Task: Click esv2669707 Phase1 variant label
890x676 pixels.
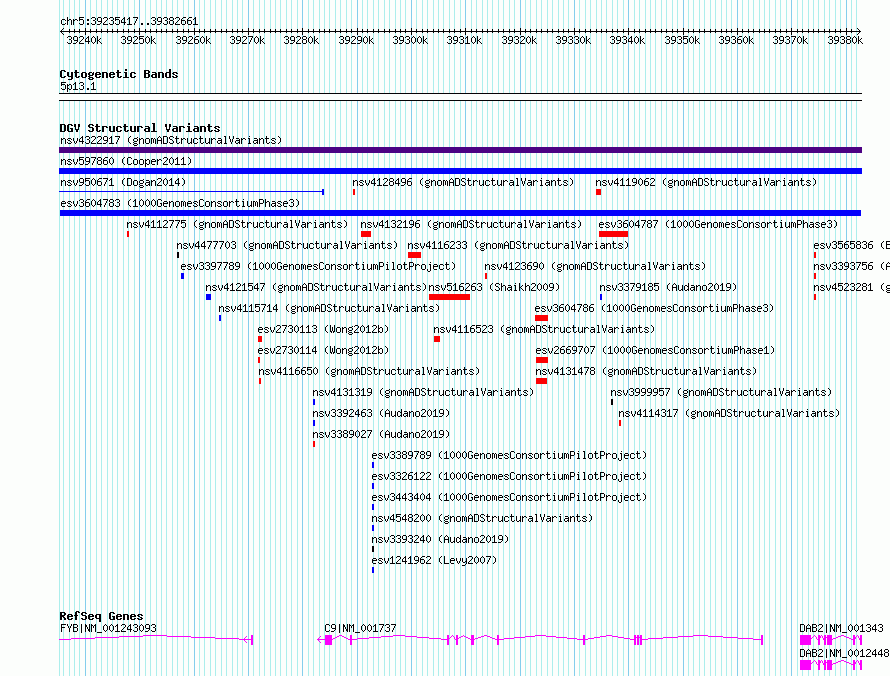Action: point(655,350)
